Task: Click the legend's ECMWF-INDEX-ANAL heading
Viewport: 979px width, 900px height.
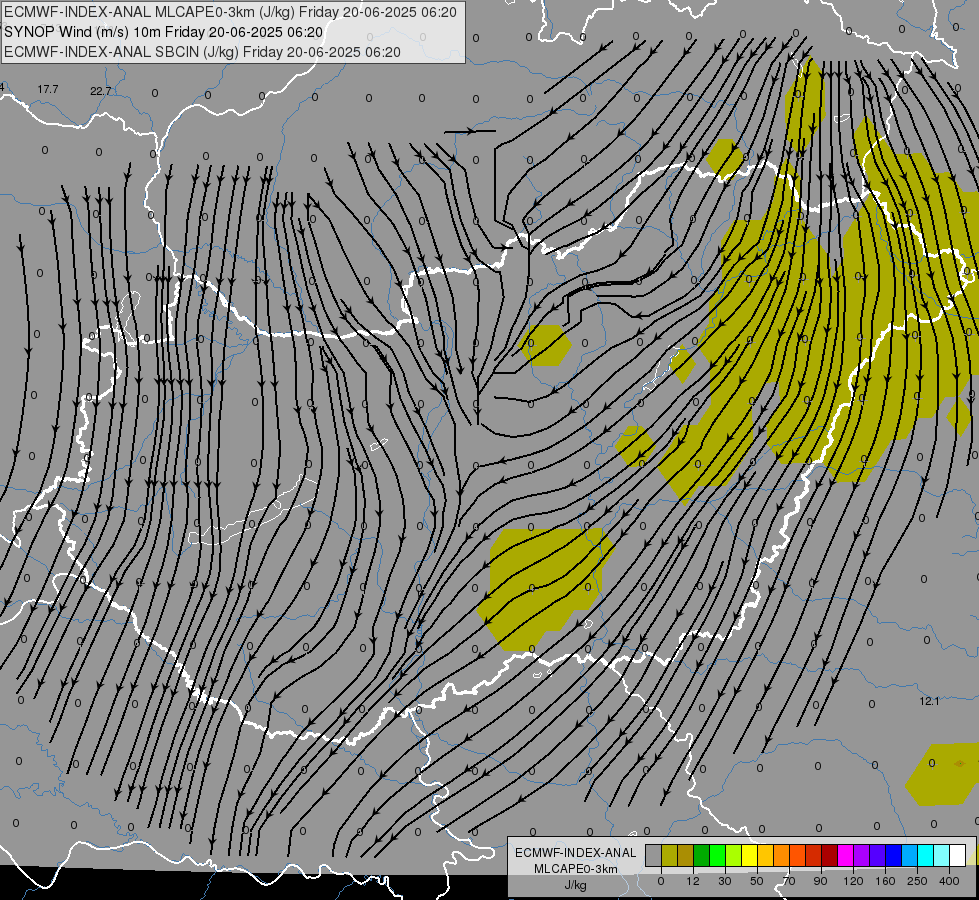Action: coord(575,853)
